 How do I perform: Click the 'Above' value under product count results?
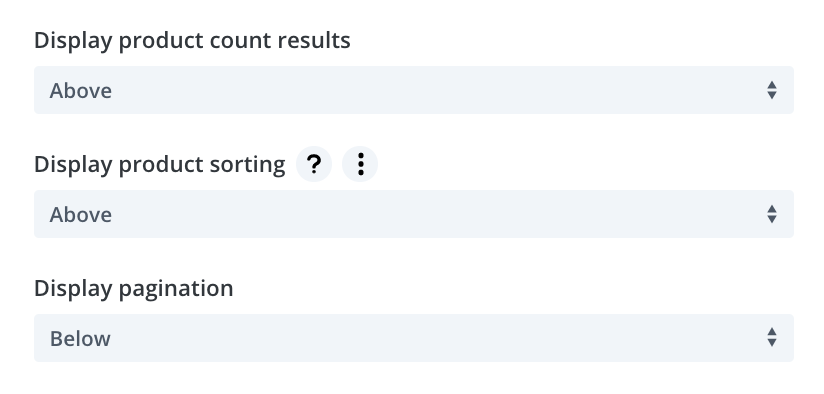pyautogui.click(x=80, y=91)
